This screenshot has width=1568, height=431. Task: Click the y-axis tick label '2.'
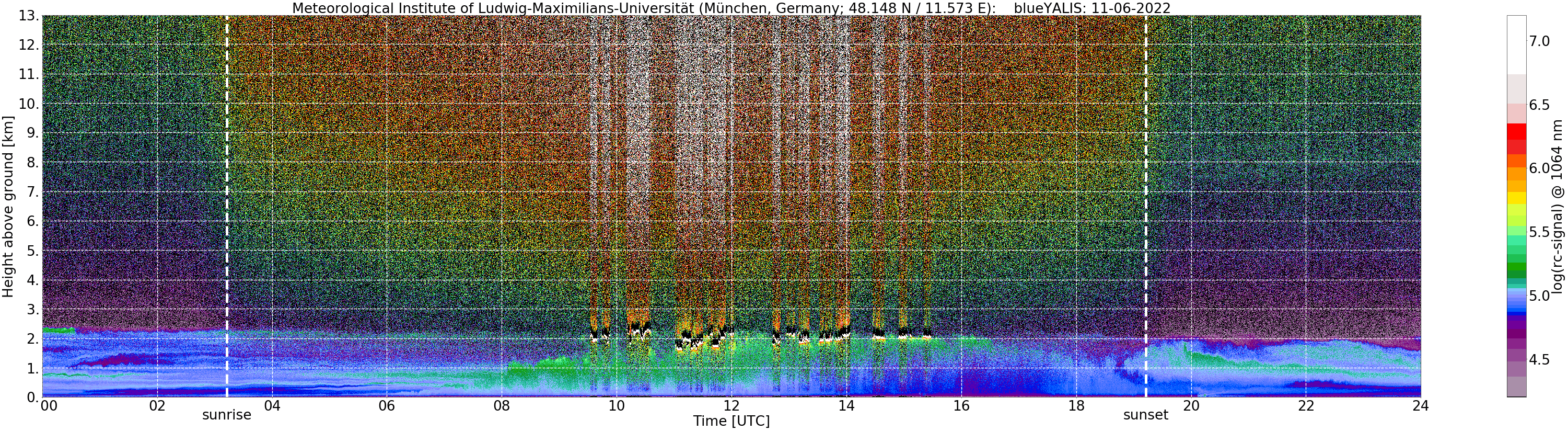coord(33,338)
